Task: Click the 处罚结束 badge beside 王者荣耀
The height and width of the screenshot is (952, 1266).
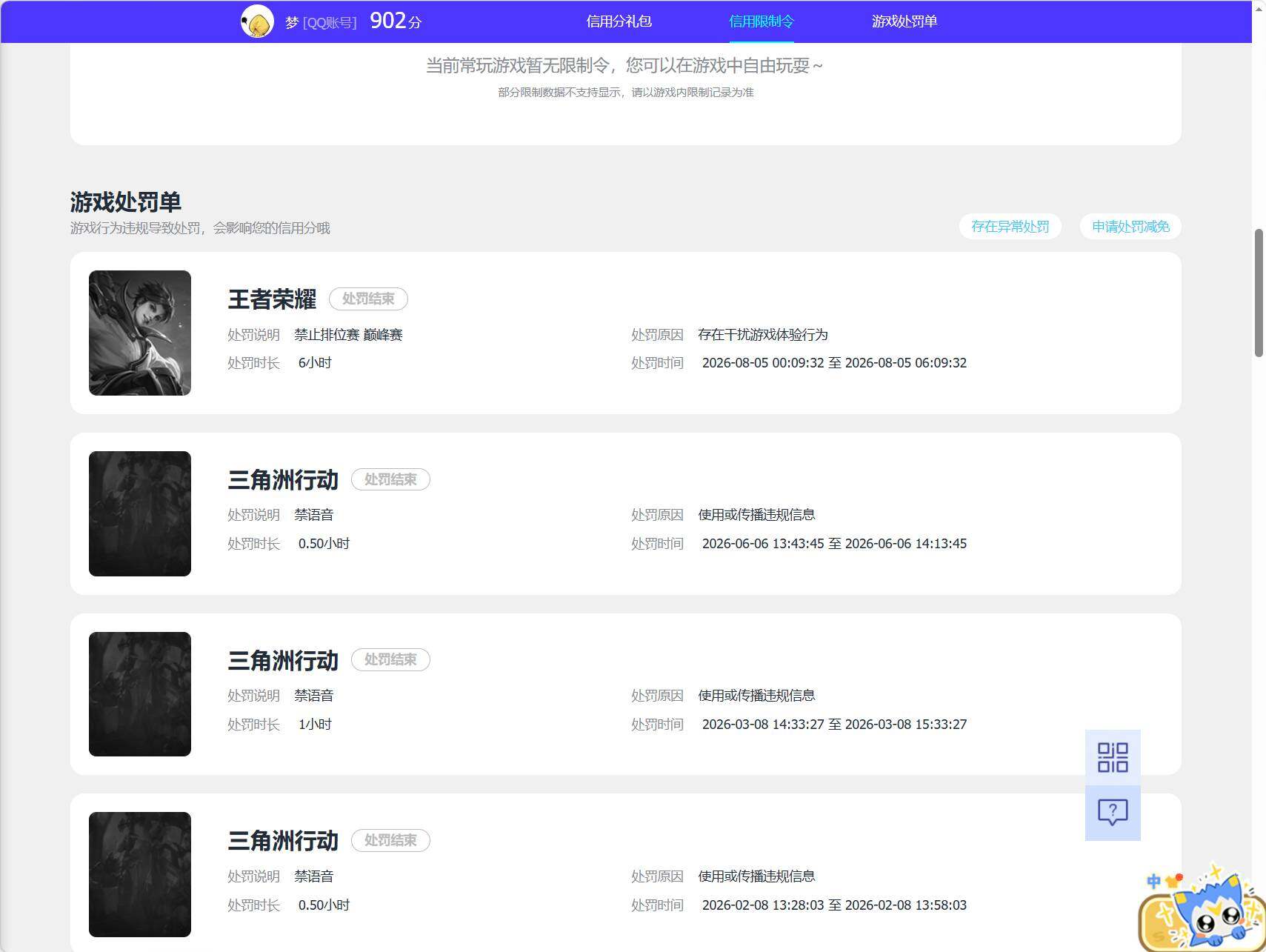Action: [x=368, y=299]
